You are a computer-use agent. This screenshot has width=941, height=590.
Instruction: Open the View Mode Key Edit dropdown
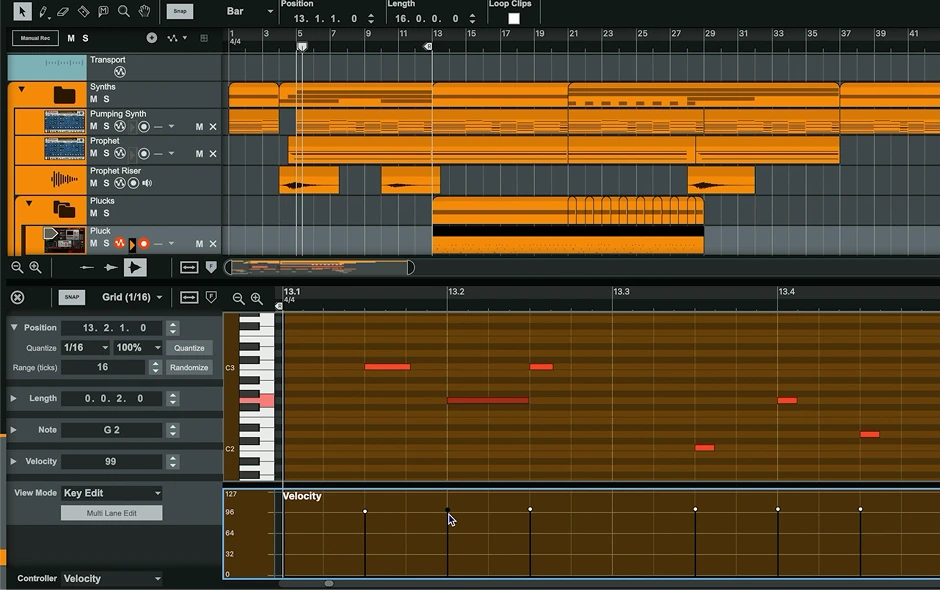click(x=112, y=493)
